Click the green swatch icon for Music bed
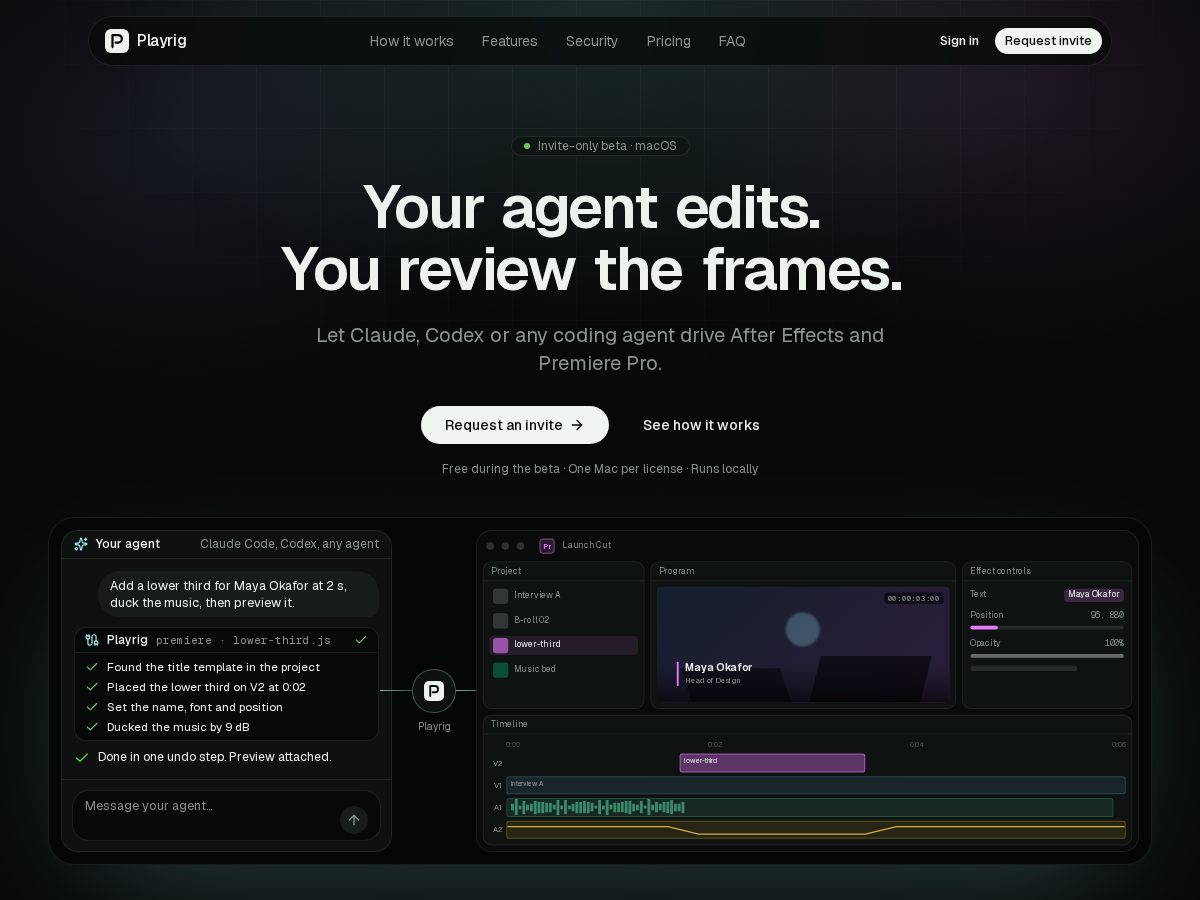 click(501, 669)
